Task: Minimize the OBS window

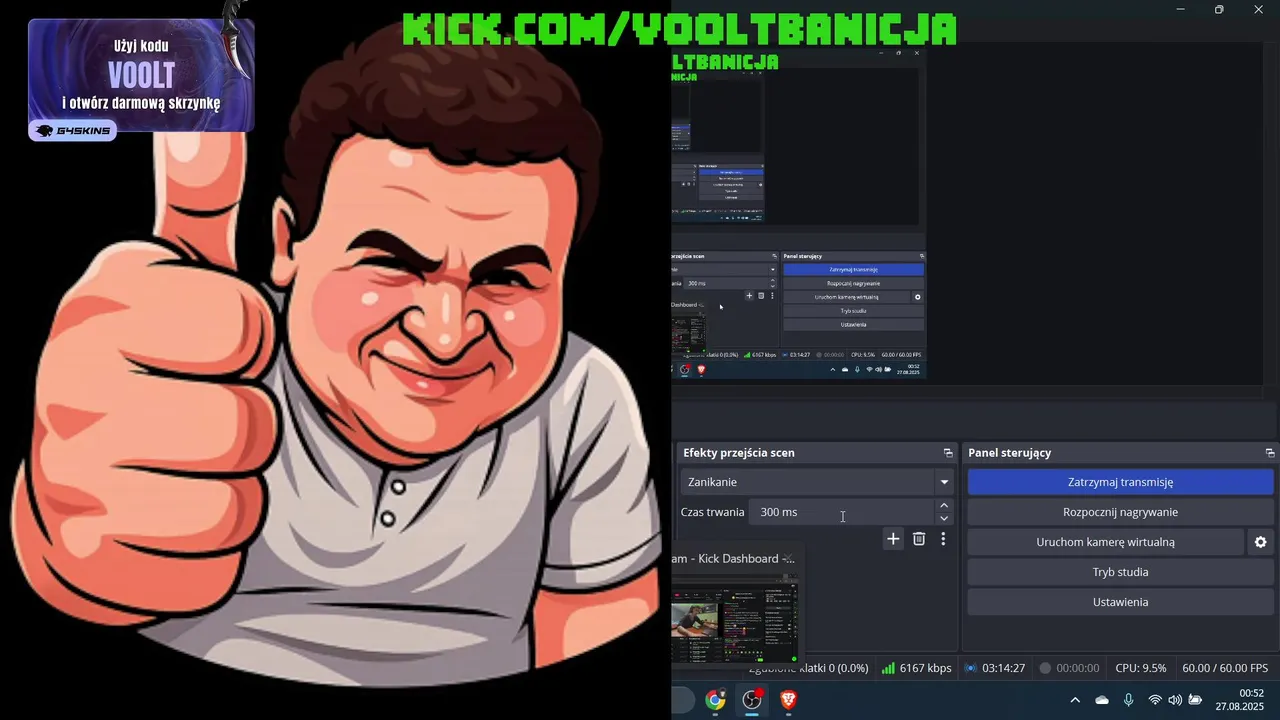Action: [x=1181, y=9]
